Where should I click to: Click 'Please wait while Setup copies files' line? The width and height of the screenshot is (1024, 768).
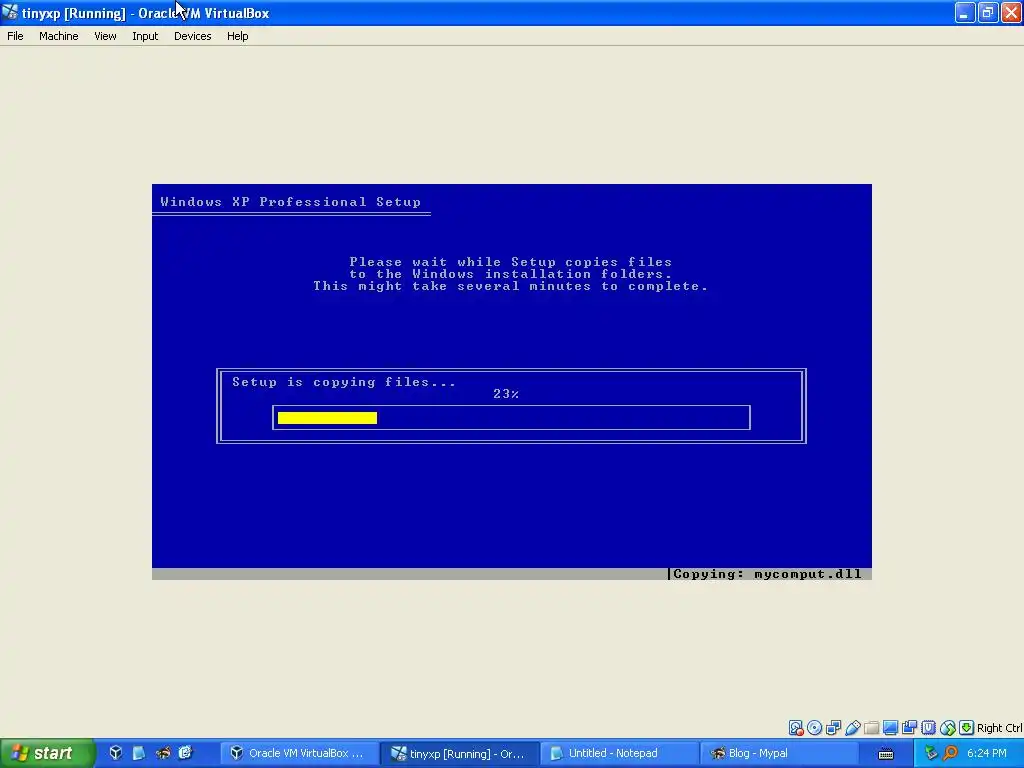pyautogui.click(x=511, y=262)
